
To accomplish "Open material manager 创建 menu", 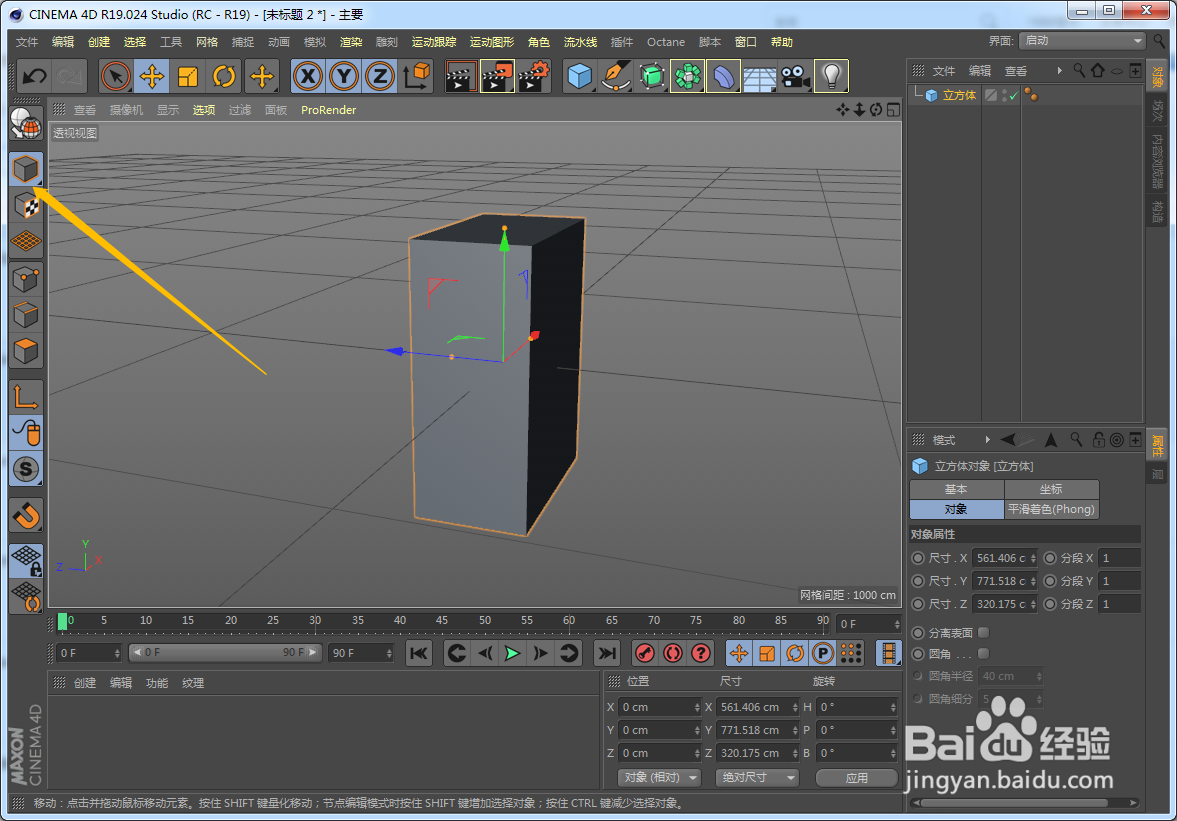I will point(85,683).
